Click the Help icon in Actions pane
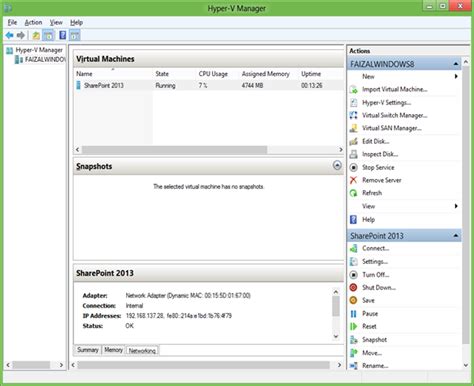474x386 pixels. tap(353, 220)
